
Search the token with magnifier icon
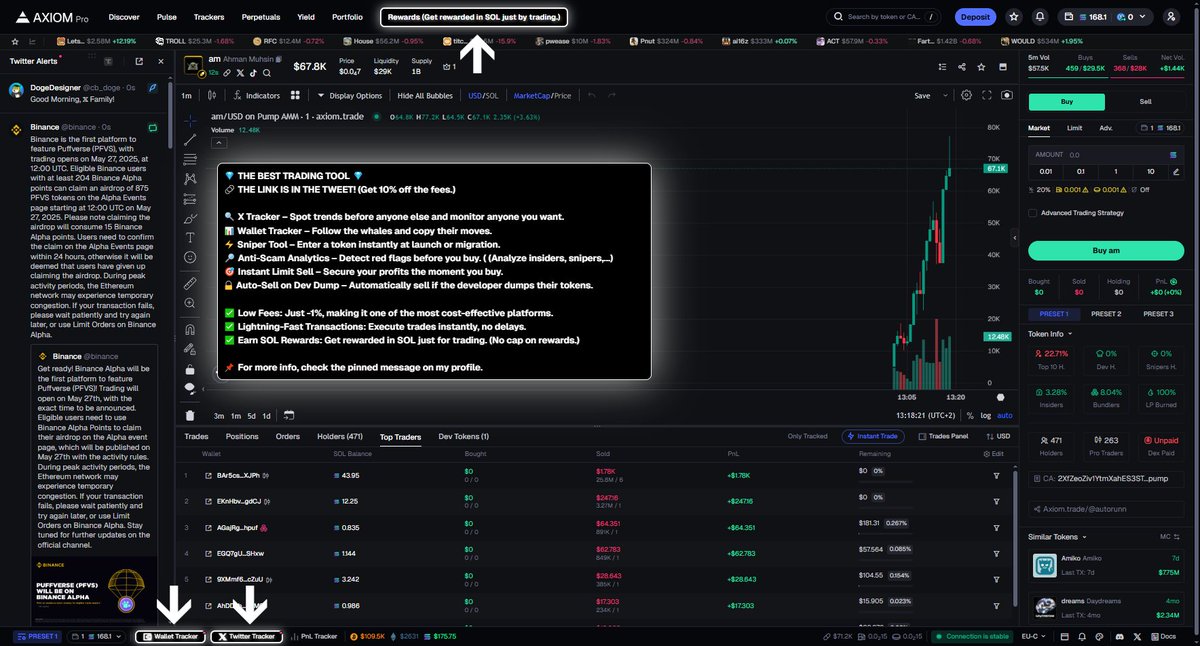[265, 73]
